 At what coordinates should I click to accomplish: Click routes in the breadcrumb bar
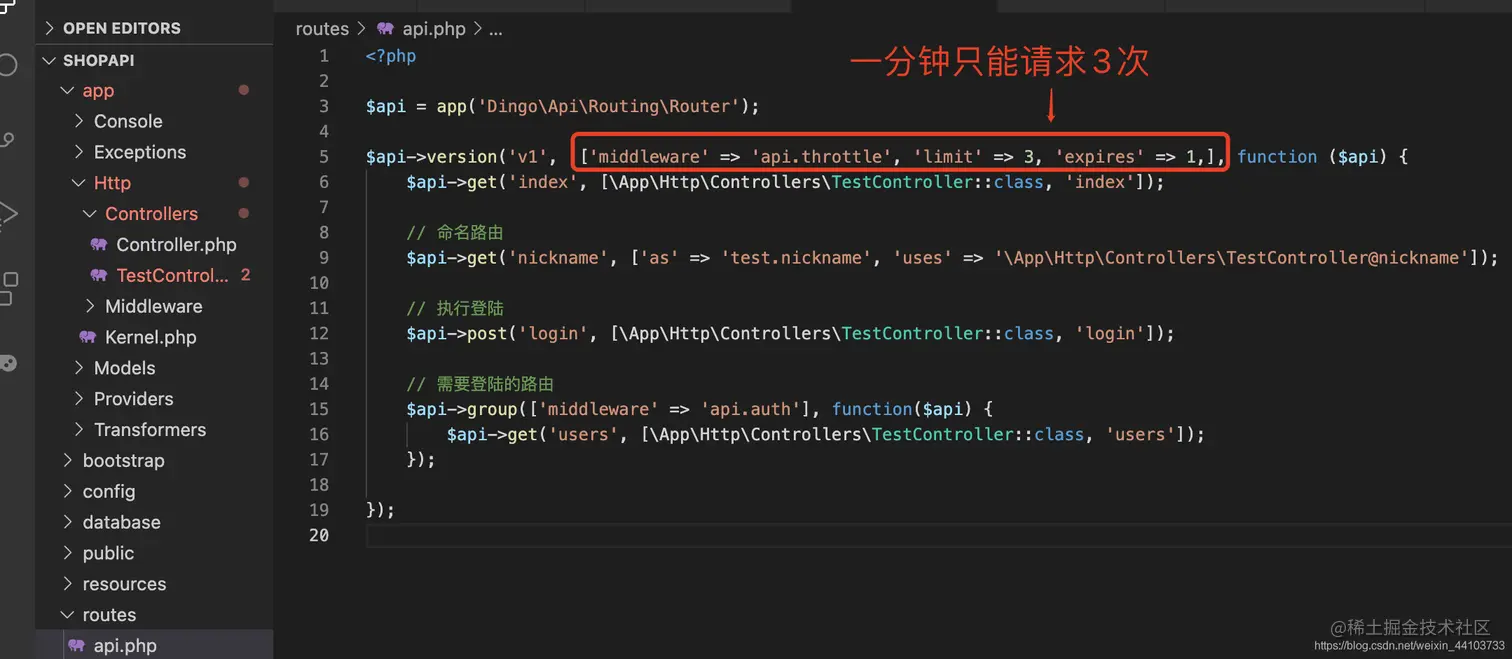click(321, 28)
